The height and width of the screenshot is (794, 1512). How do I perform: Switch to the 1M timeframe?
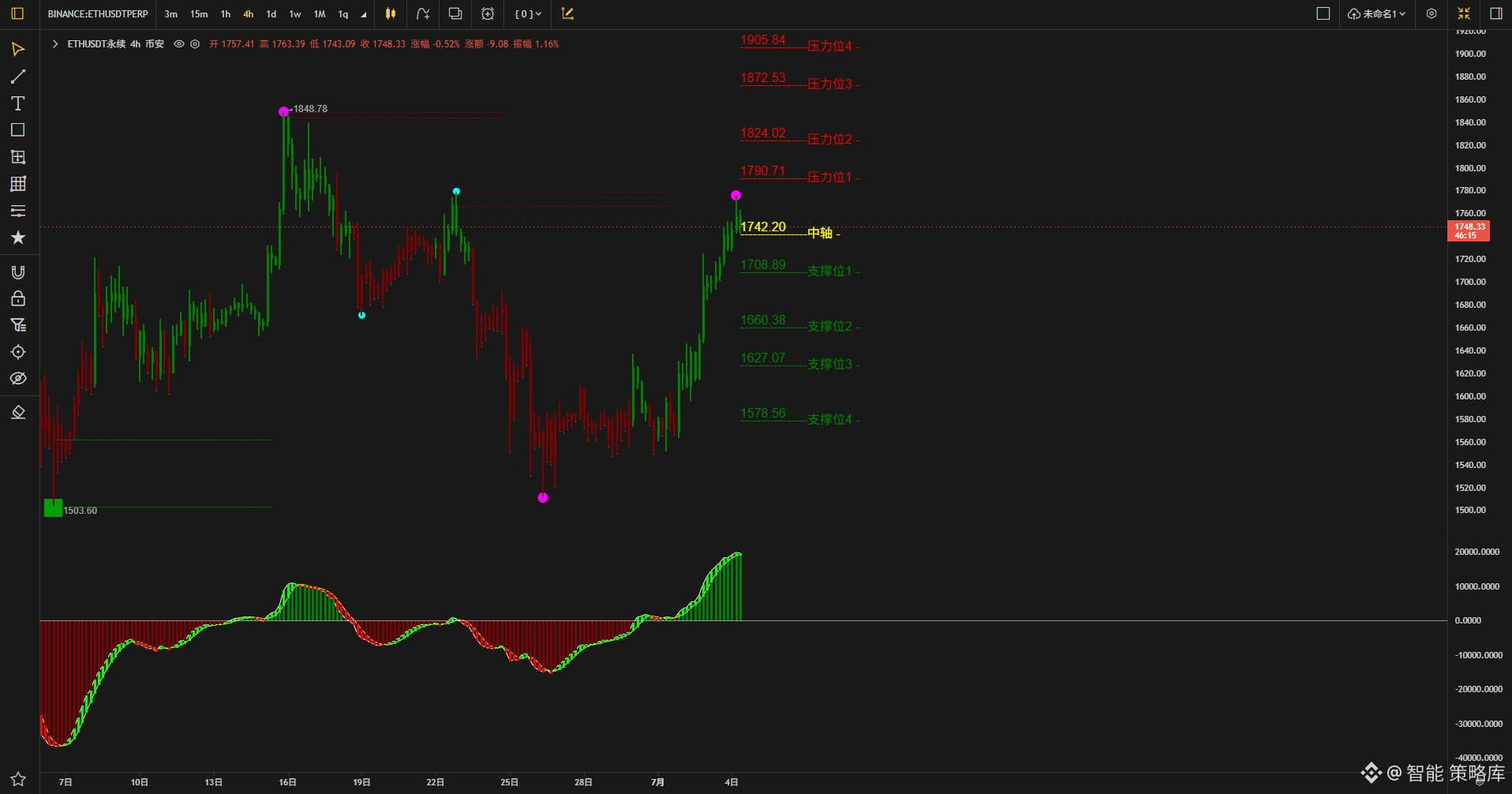(x=320, y=14)
